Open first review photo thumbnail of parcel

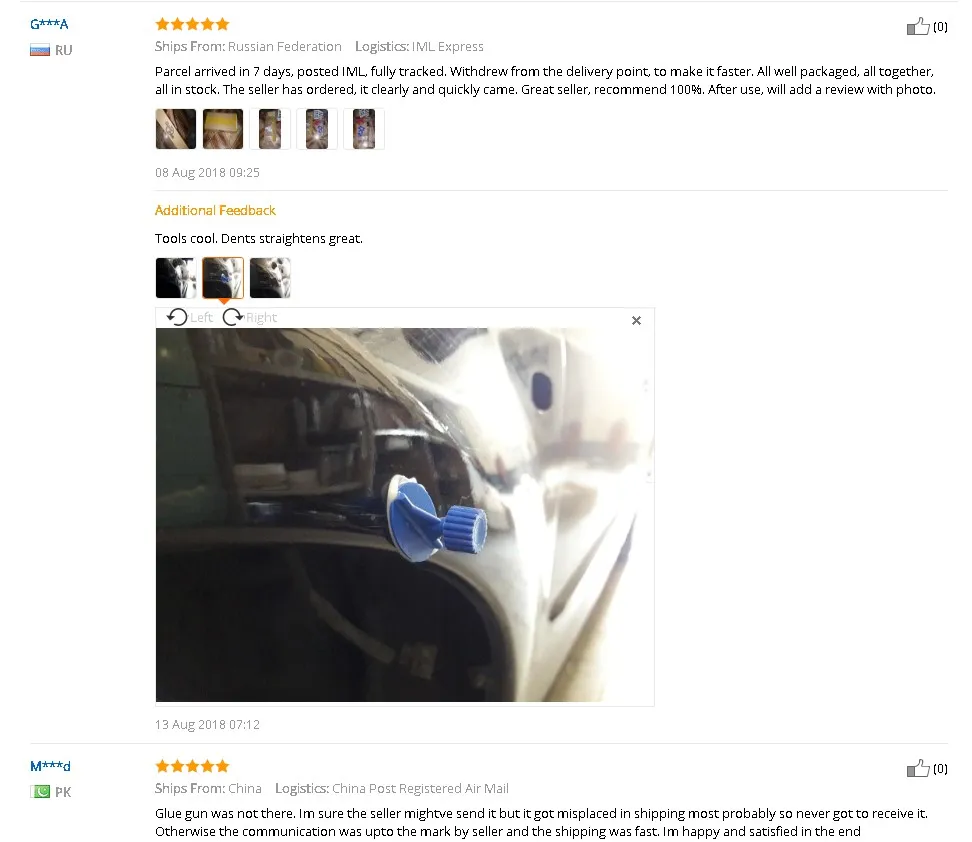point(175,129)
